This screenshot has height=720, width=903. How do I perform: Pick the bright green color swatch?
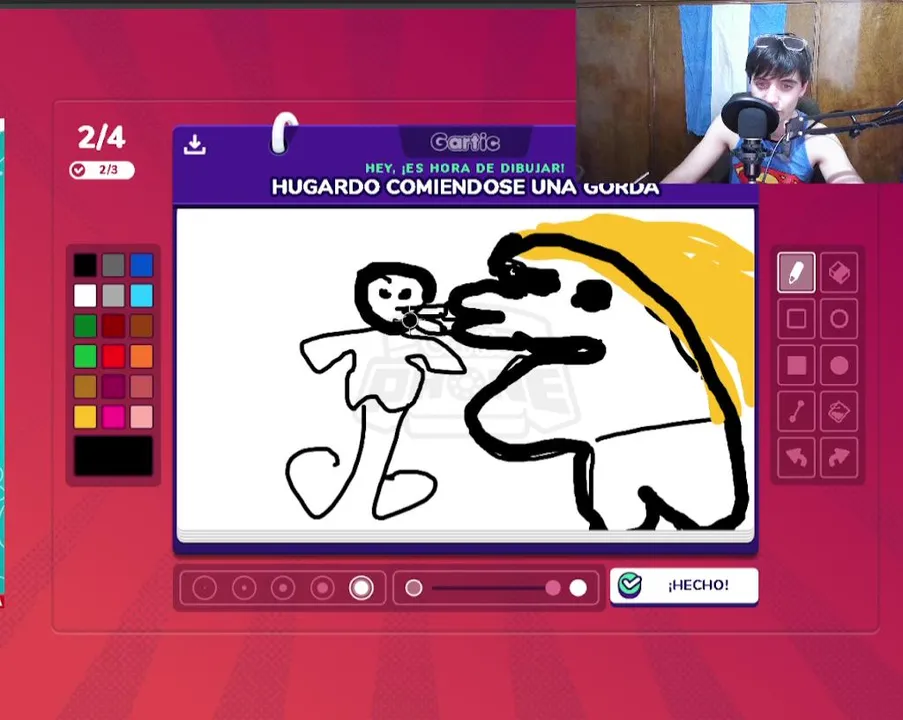pyautogui.click(x=85, y=357)
